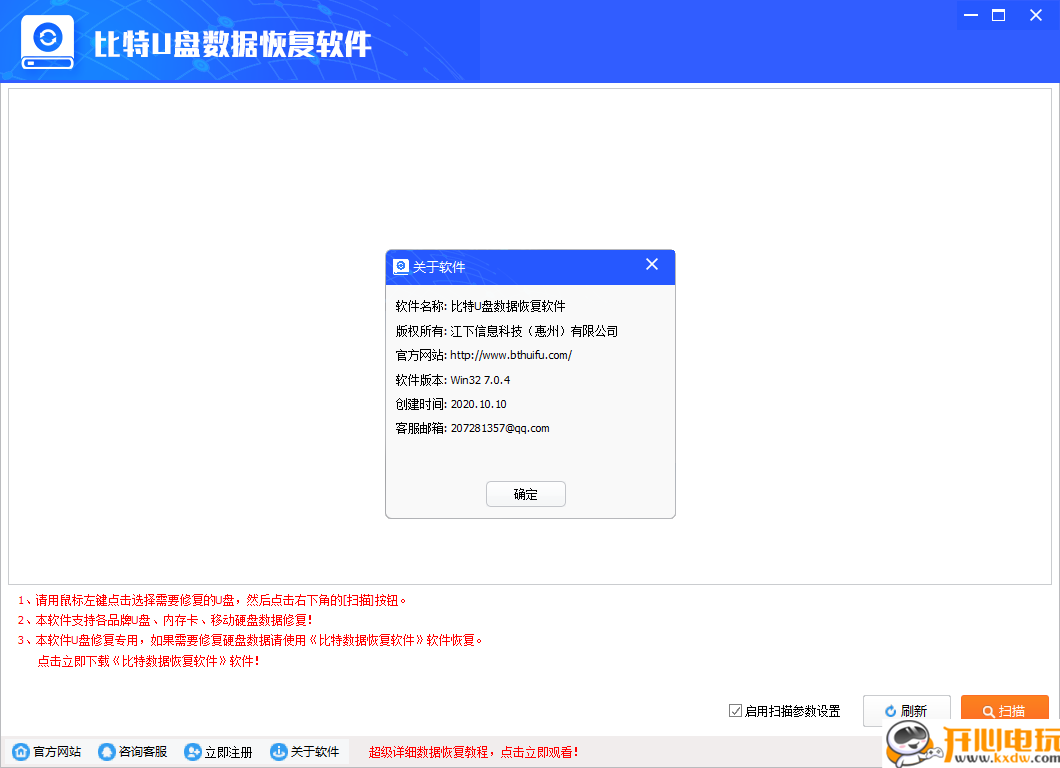The image size is (1060, 768).
Task: Click the 立即注册 label in bottom bar
Action: (228, 752)
